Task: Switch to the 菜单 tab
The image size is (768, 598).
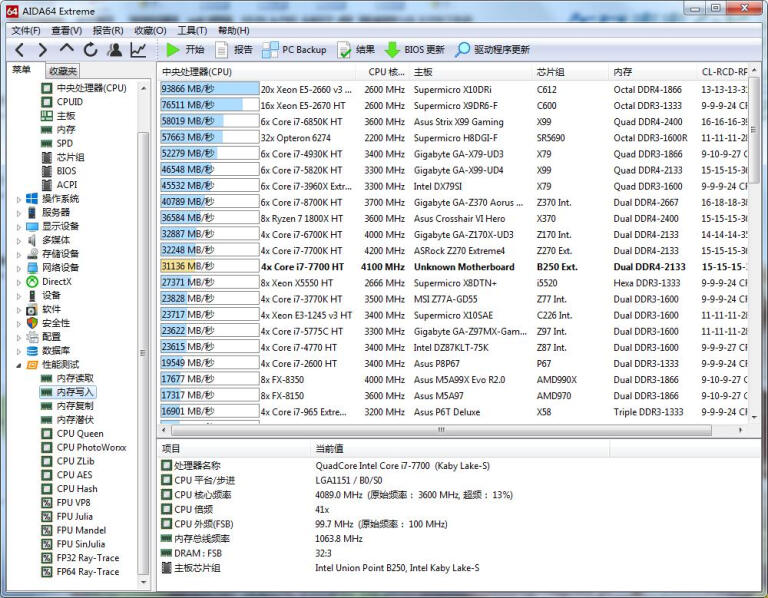Action: click(x=21, y=70)
